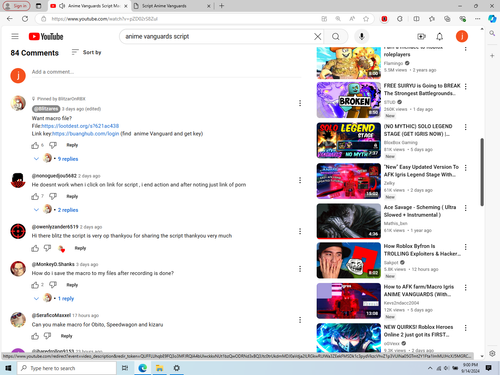Like the comment by nonoguedjou5682
This screenshot has width=500, height=375.
35,196
